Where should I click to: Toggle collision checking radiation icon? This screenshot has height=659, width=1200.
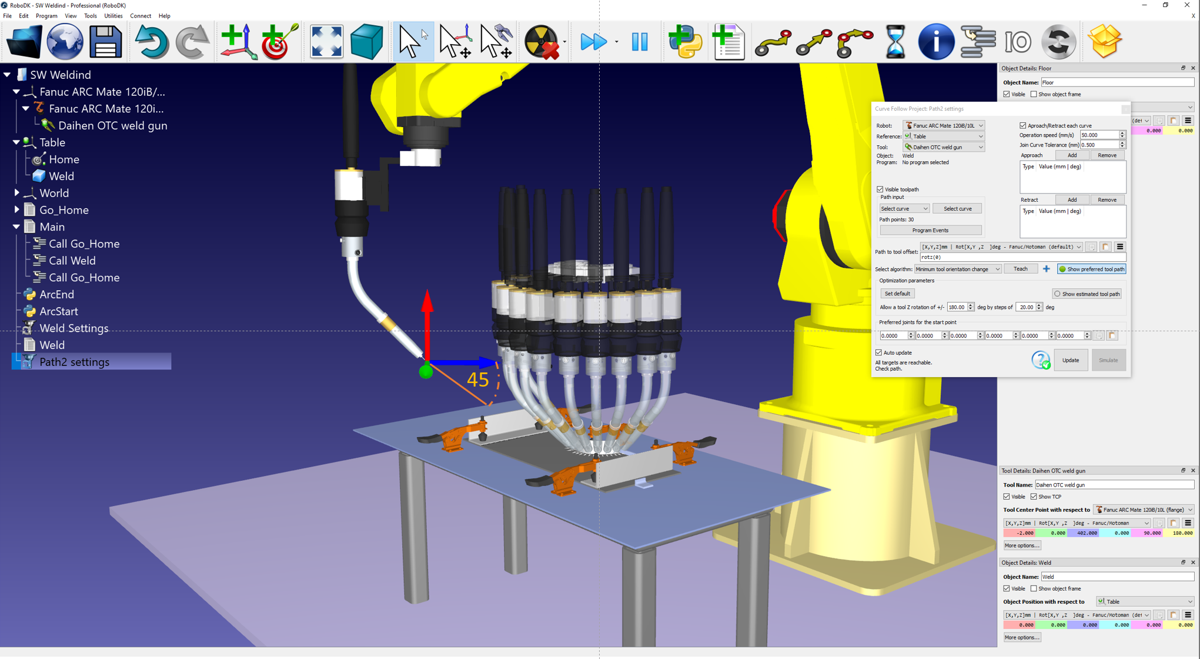pyautogui.click(x=542, y=42)
